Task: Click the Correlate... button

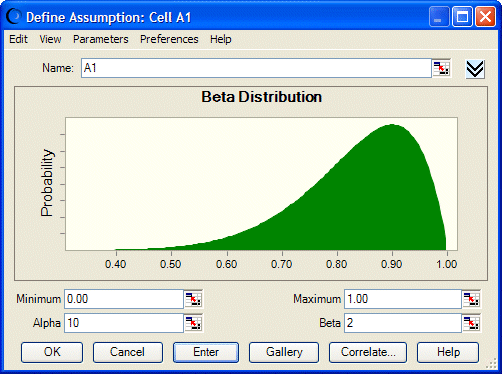Action: (x=368, y=352)
